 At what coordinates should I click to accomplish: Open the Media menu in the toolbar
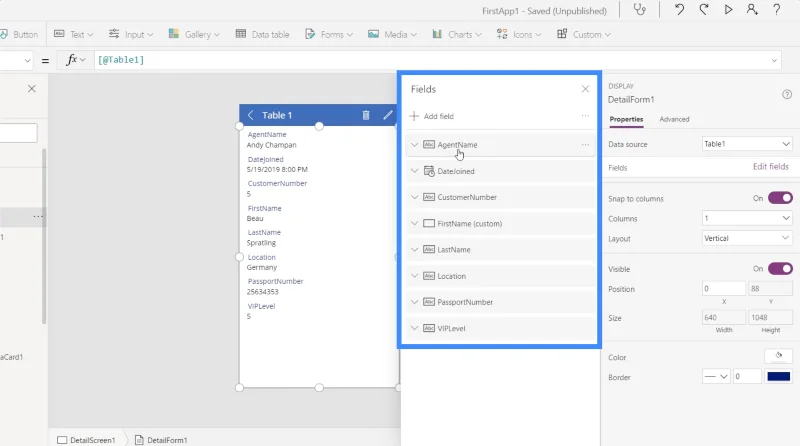tap(392, 34)
